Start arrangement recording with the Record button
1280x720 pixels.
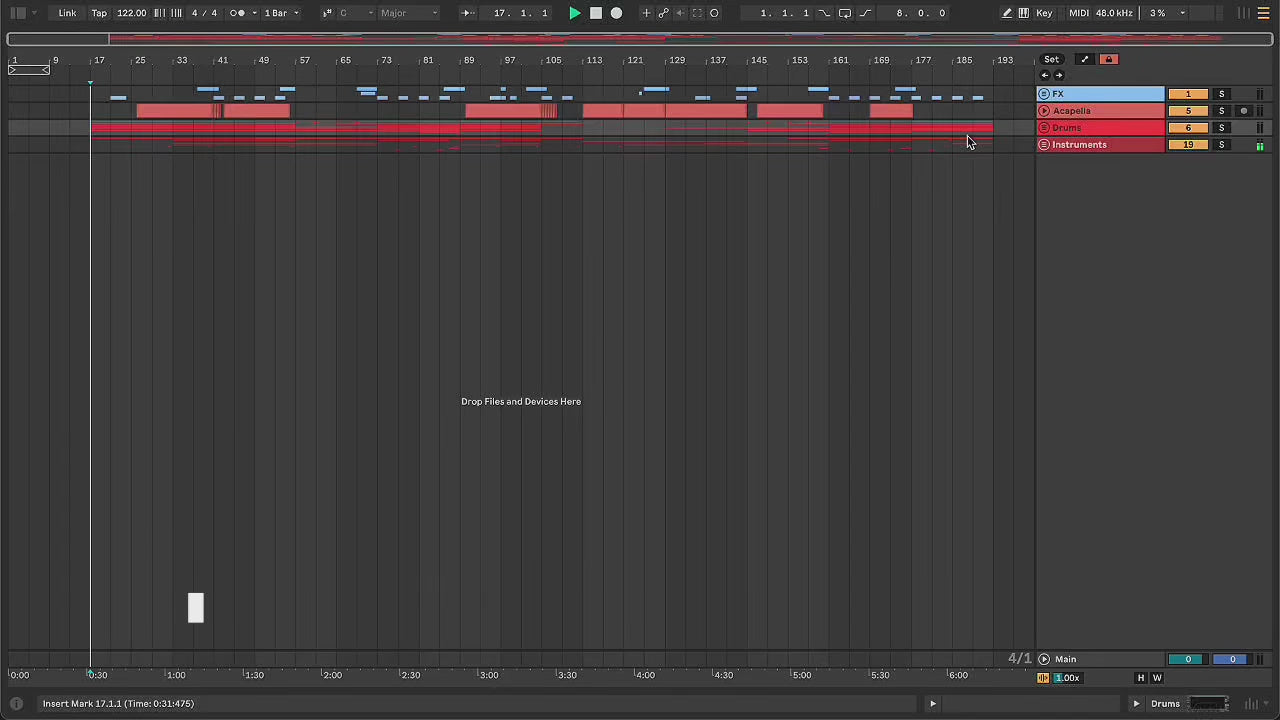pyautogui.click(x=616, y=13)
